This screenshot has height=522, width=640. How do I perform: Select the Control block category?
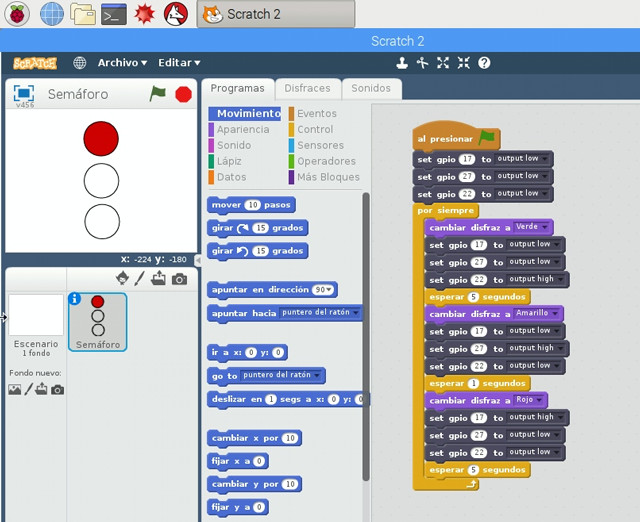click(x=311, y=129)
